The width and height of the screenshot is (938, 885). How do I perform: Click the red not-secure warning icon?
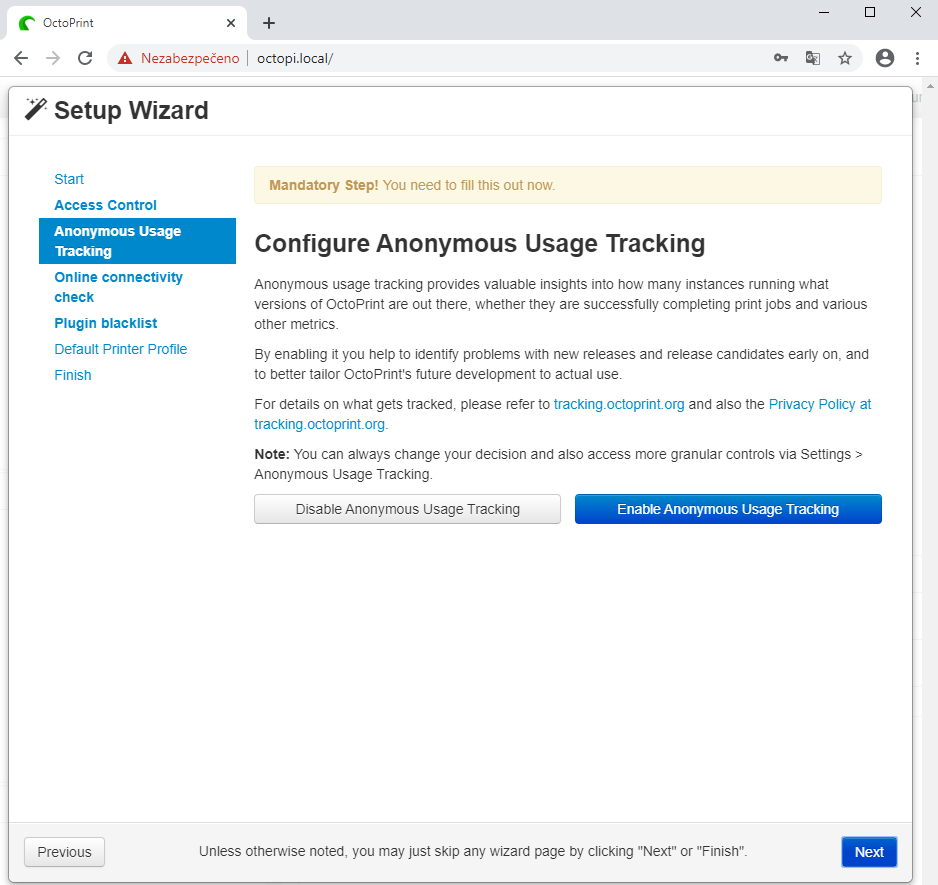pyautogui.click(x=125, y=58)
